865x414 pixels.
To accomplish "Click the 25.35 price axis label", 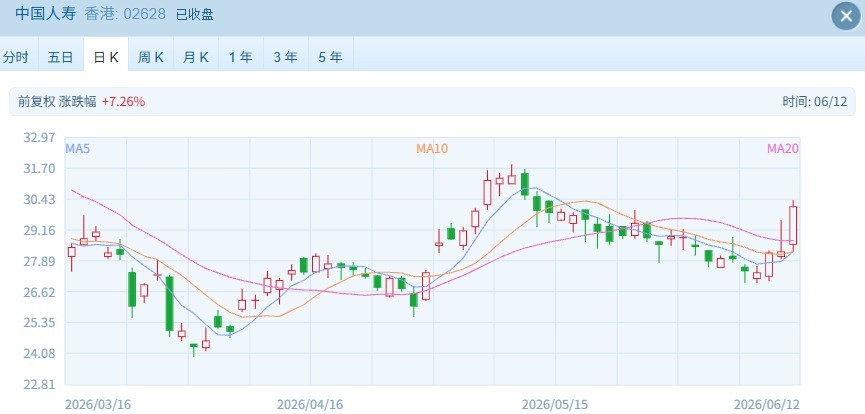I will (39, 322).
